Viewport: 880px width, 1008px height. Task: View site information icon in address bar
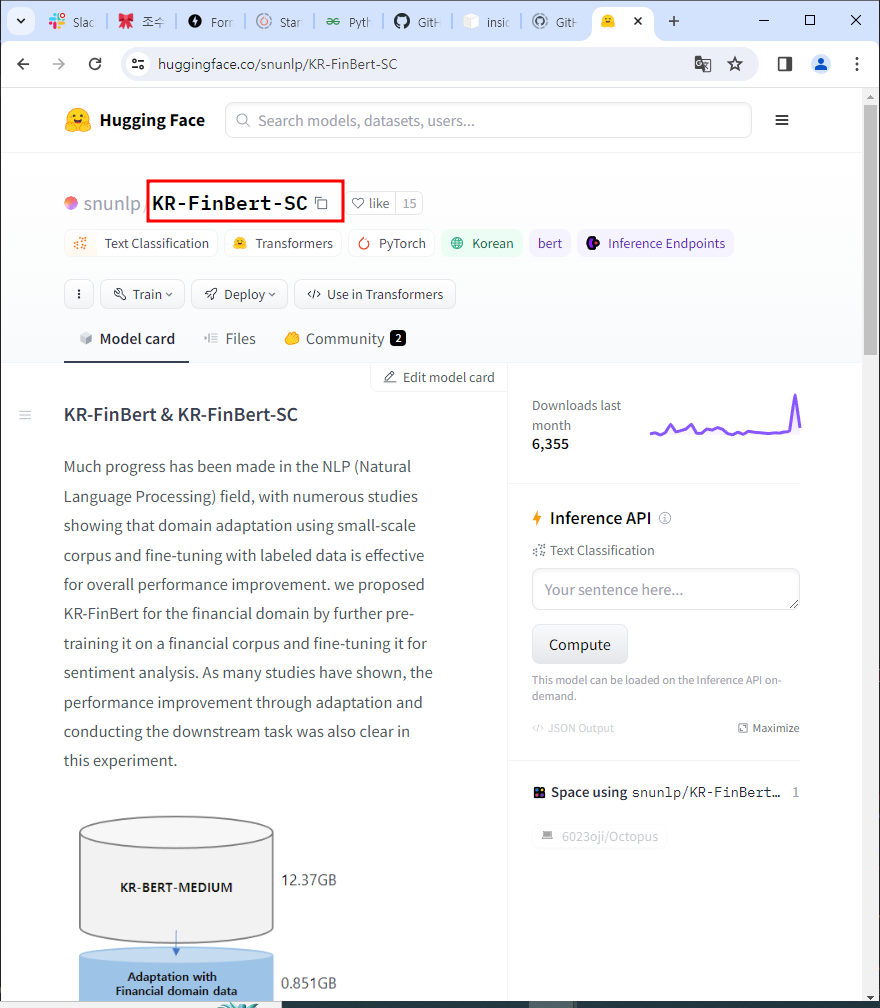(x=138, y=64)
